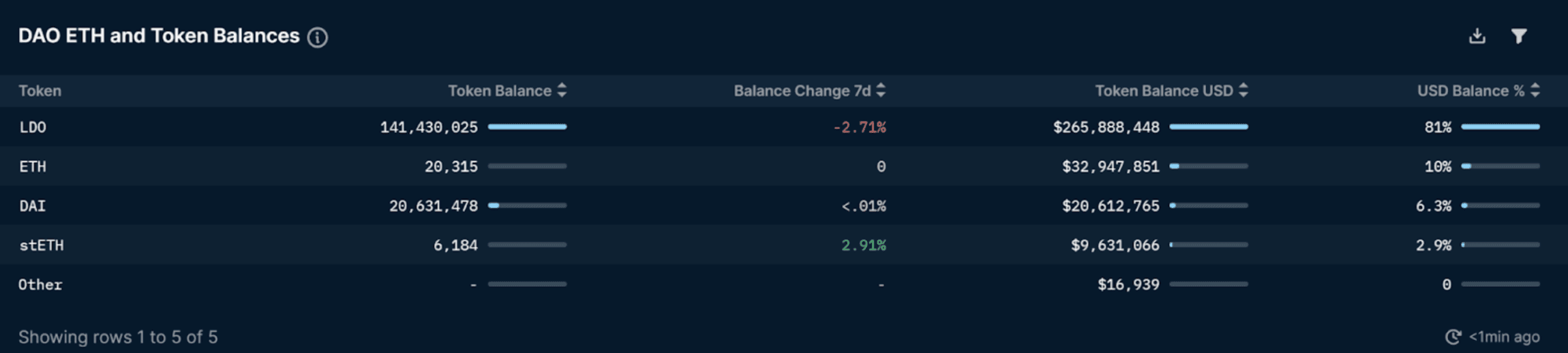Click the LDO 81% balance bar
The width and height of the screenshot is (1568, 353).
click(1500, 127)
